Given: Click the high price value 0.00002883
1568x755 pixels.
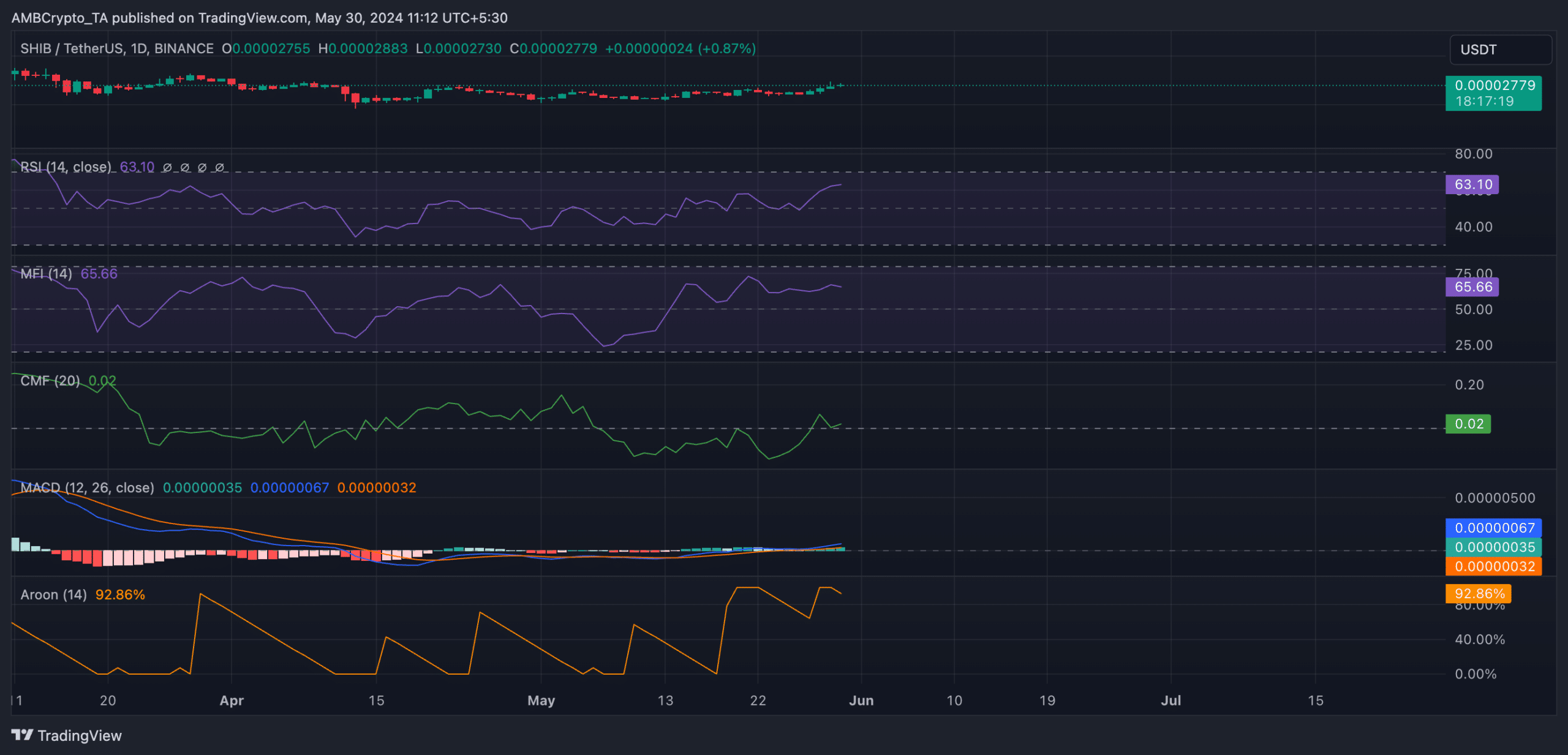Looking at the screenshot, I should coord(367,48).
